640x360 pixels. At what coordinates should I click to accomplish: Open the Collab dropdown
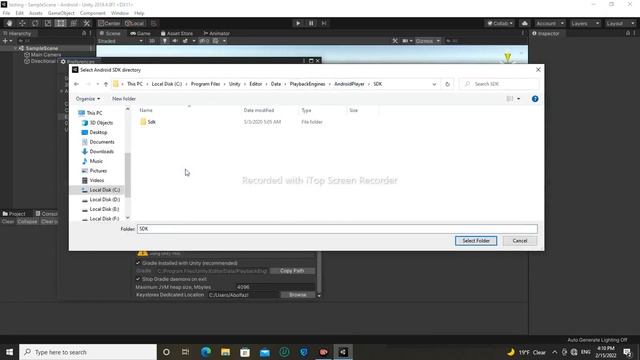coord(500,23)
